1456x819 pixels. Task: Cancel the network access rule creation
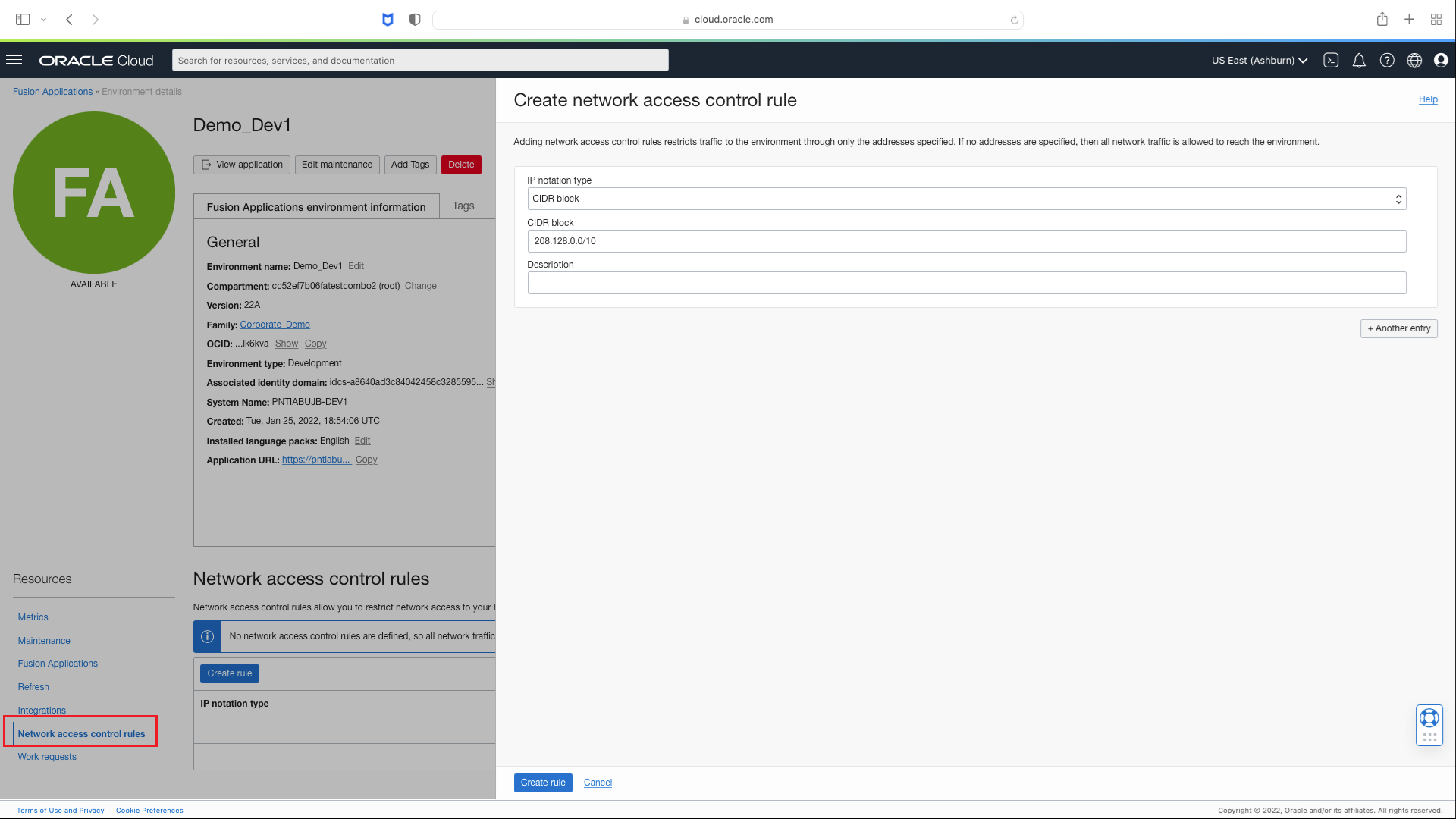click(598, 783)
